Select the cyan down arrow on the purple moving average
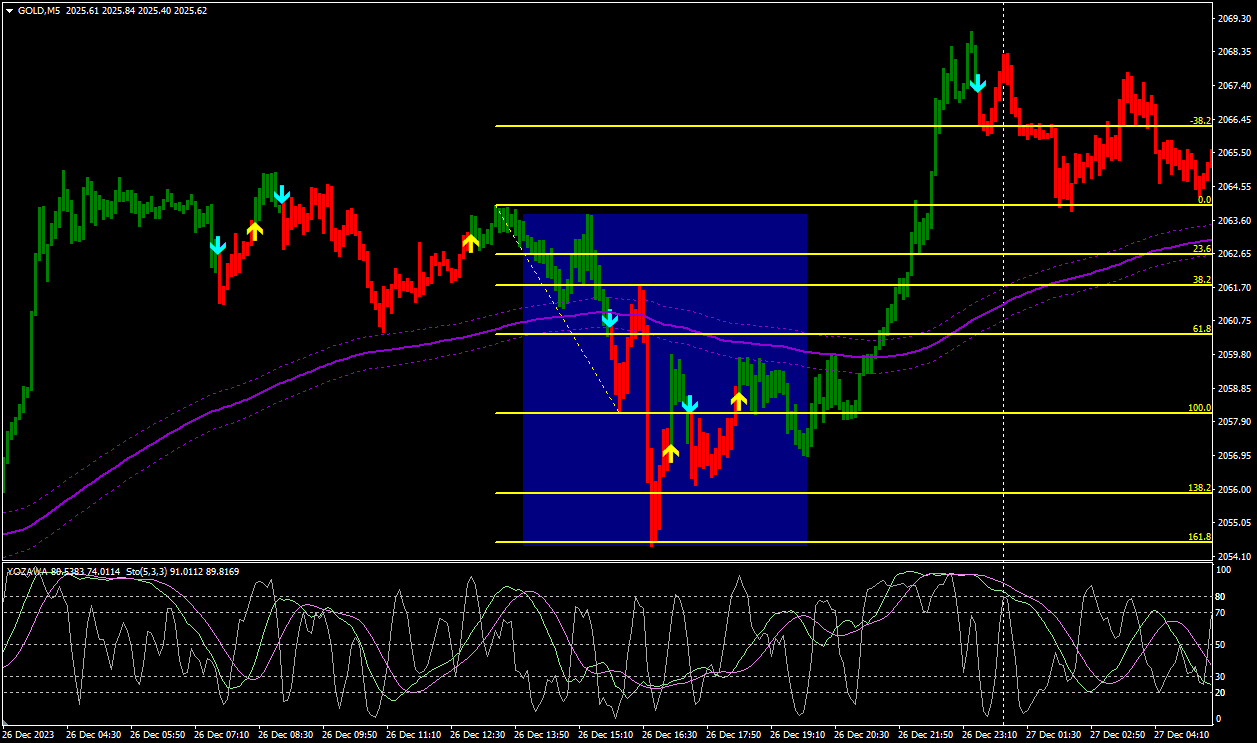This screenshot has width=1257, height=743. click(x=609, y=320)
